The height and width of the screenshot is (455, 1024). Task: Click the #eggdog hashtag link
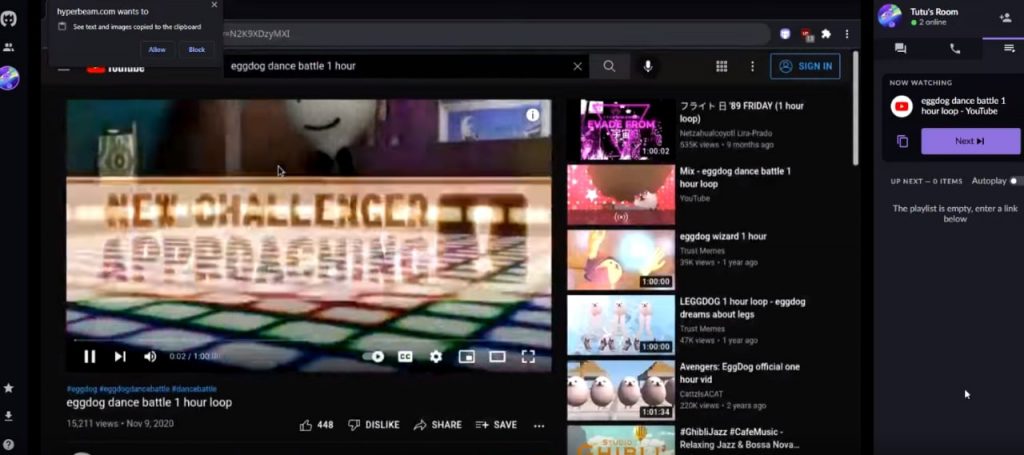point(82,389)
